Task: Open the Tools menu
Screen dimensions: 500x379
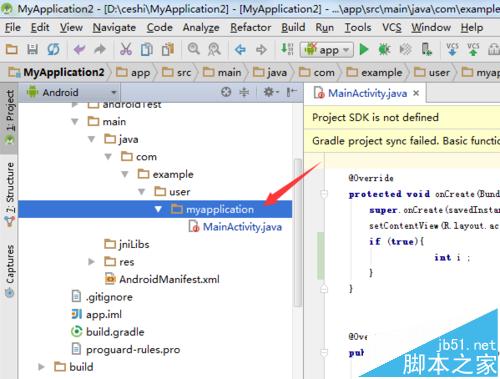Action: point(358,27)
